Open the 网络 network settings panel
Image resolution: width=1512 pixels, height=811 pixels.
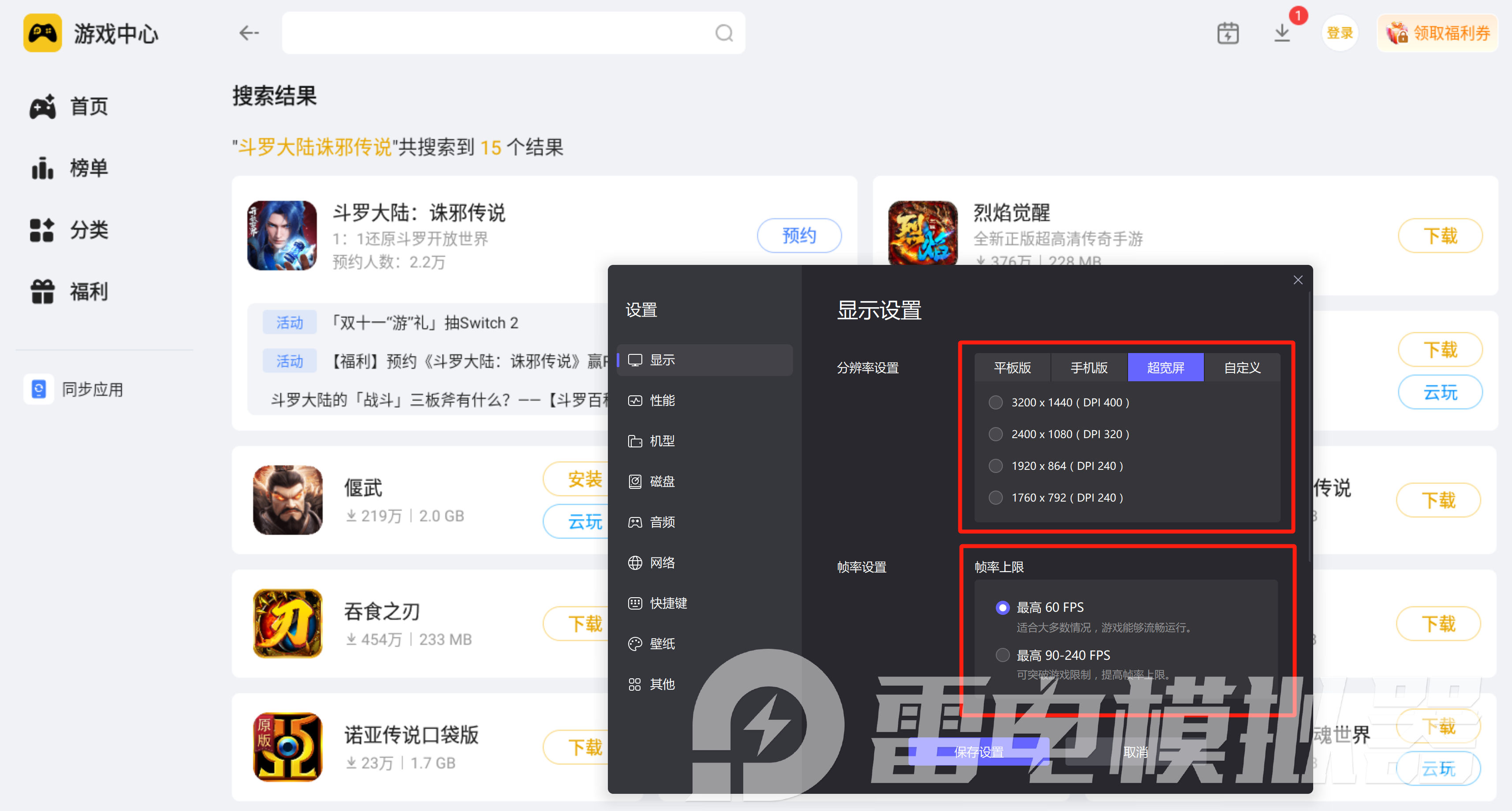pos(662,562)
